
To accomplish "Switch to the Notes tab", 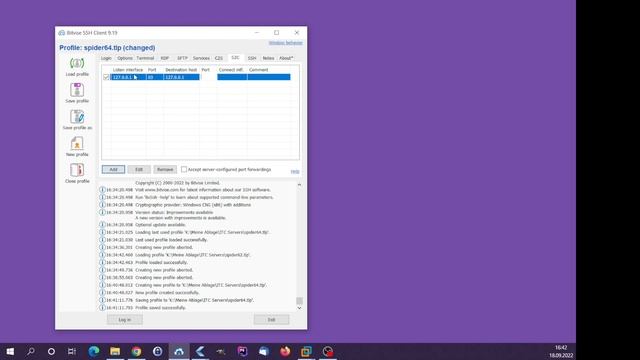I will pyautogui.click(x=268, y=58).
